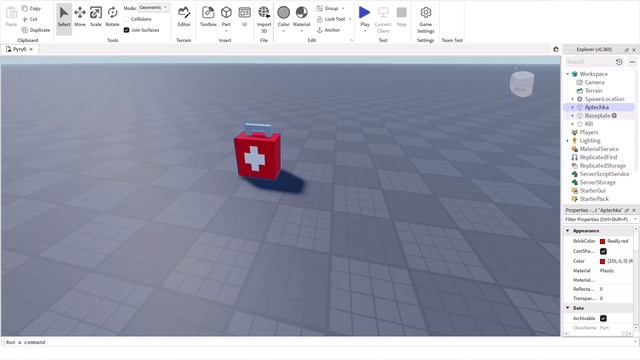This screenshot has height=360, width=640.
Task: Collapse the Workspace tree node
Action: [568, 74]
